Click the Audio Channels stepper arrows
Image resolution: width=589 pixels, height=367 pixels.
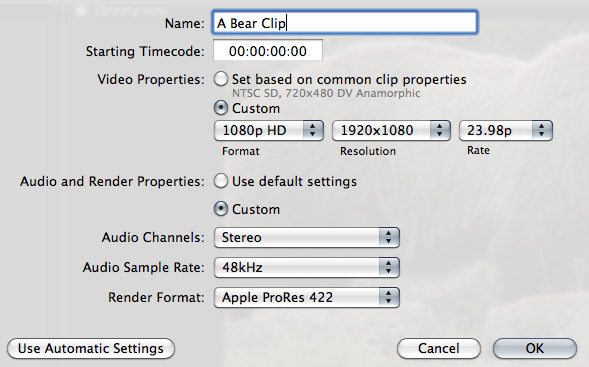pyautogui.click(x=388, y=237)
